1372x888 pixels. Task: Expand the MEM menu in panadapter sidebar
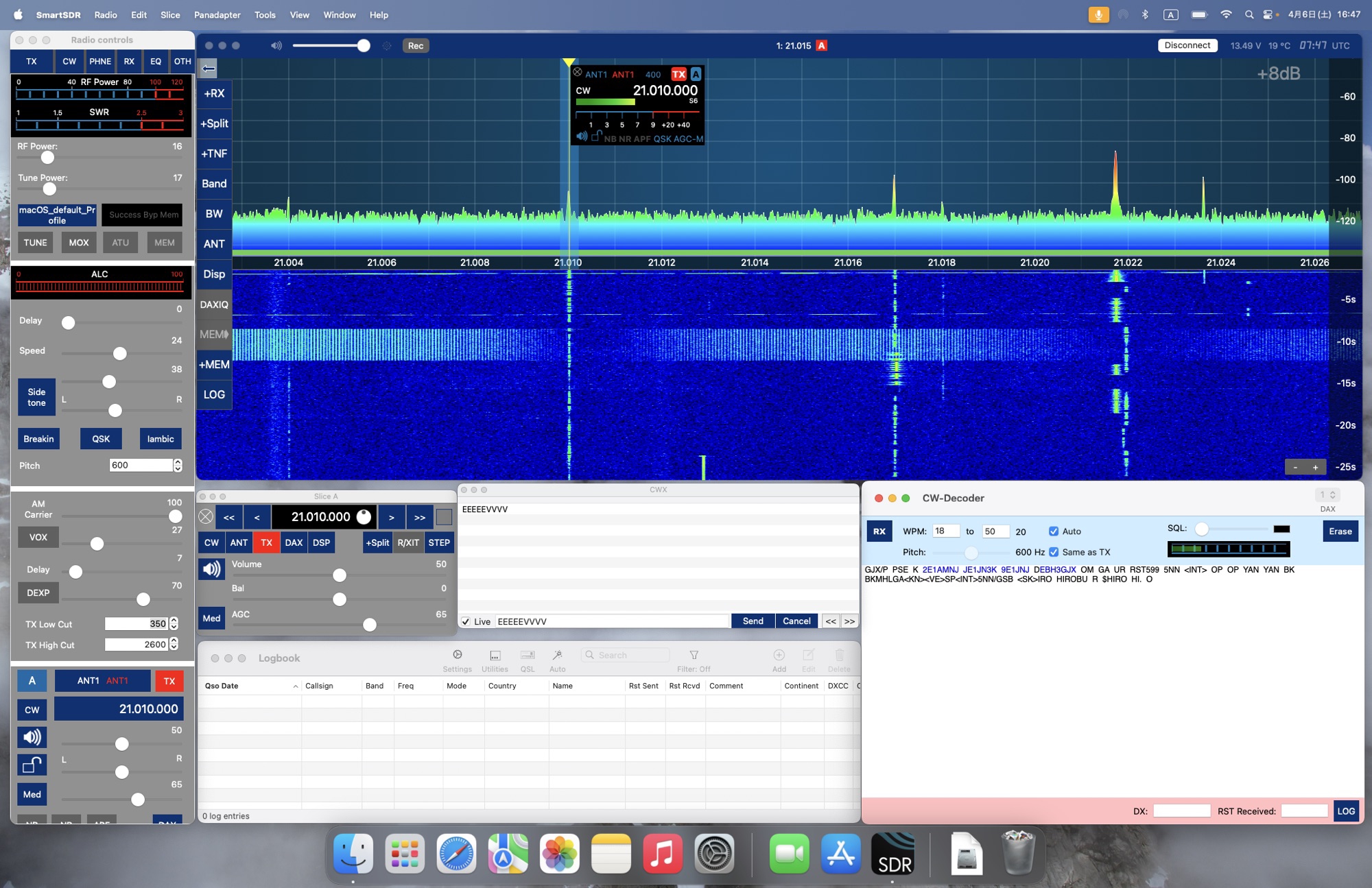pyautogui.click(x=213, y=334)
